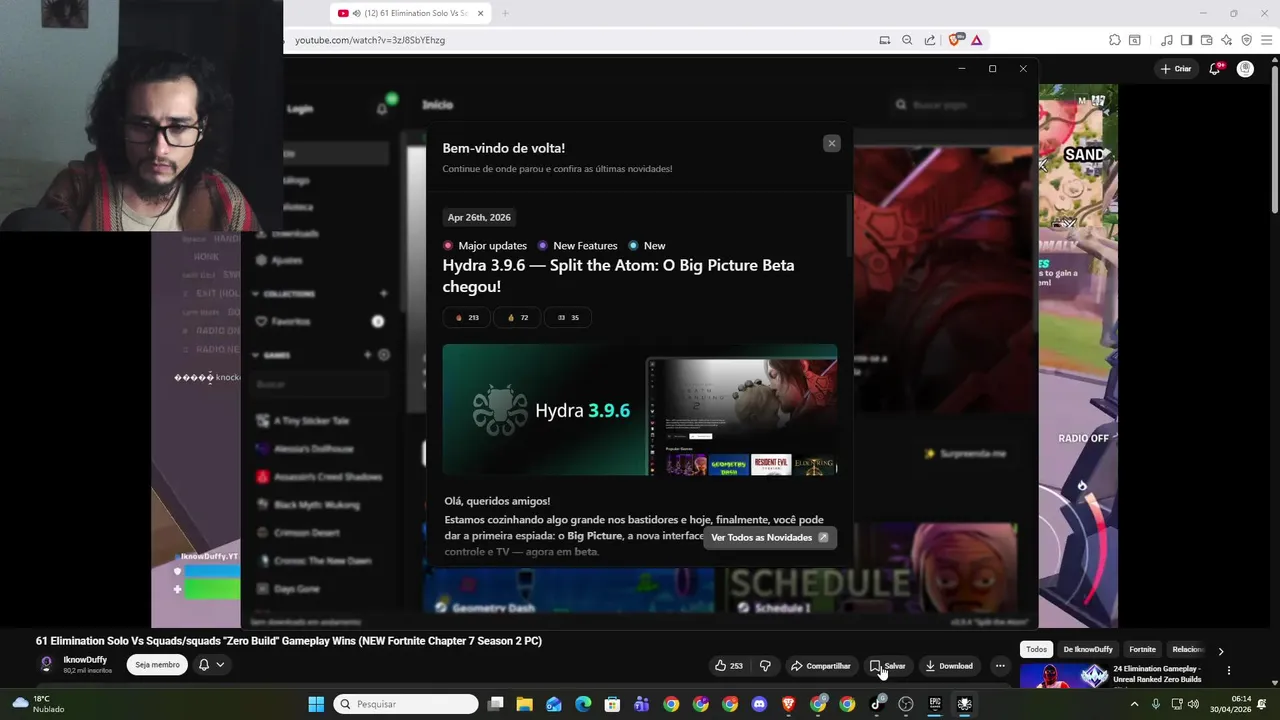Collapse the Collections section

coord(256,294)
